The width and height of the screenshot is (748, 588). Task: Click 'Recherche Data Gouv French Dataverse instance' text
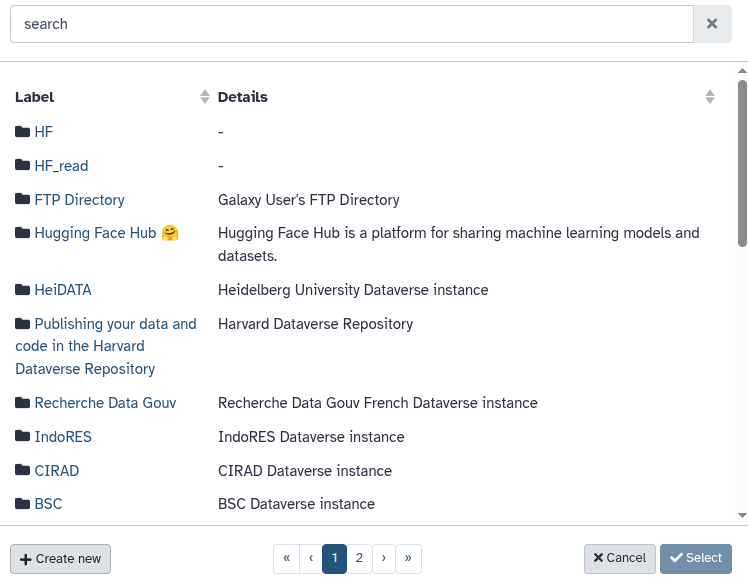pos(378,402)
